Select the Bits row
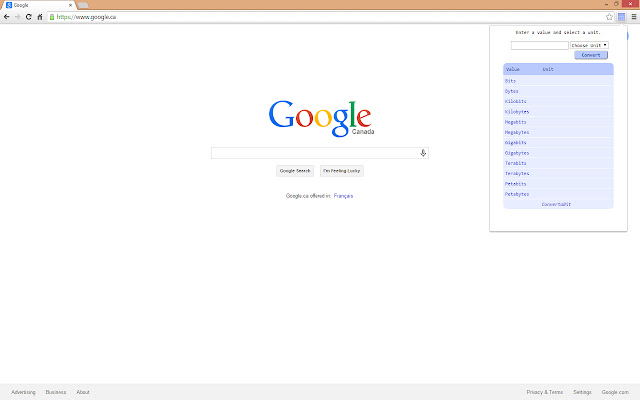This screenshot has width=640, height=400. pyautogui.click(x=558, y=81)
